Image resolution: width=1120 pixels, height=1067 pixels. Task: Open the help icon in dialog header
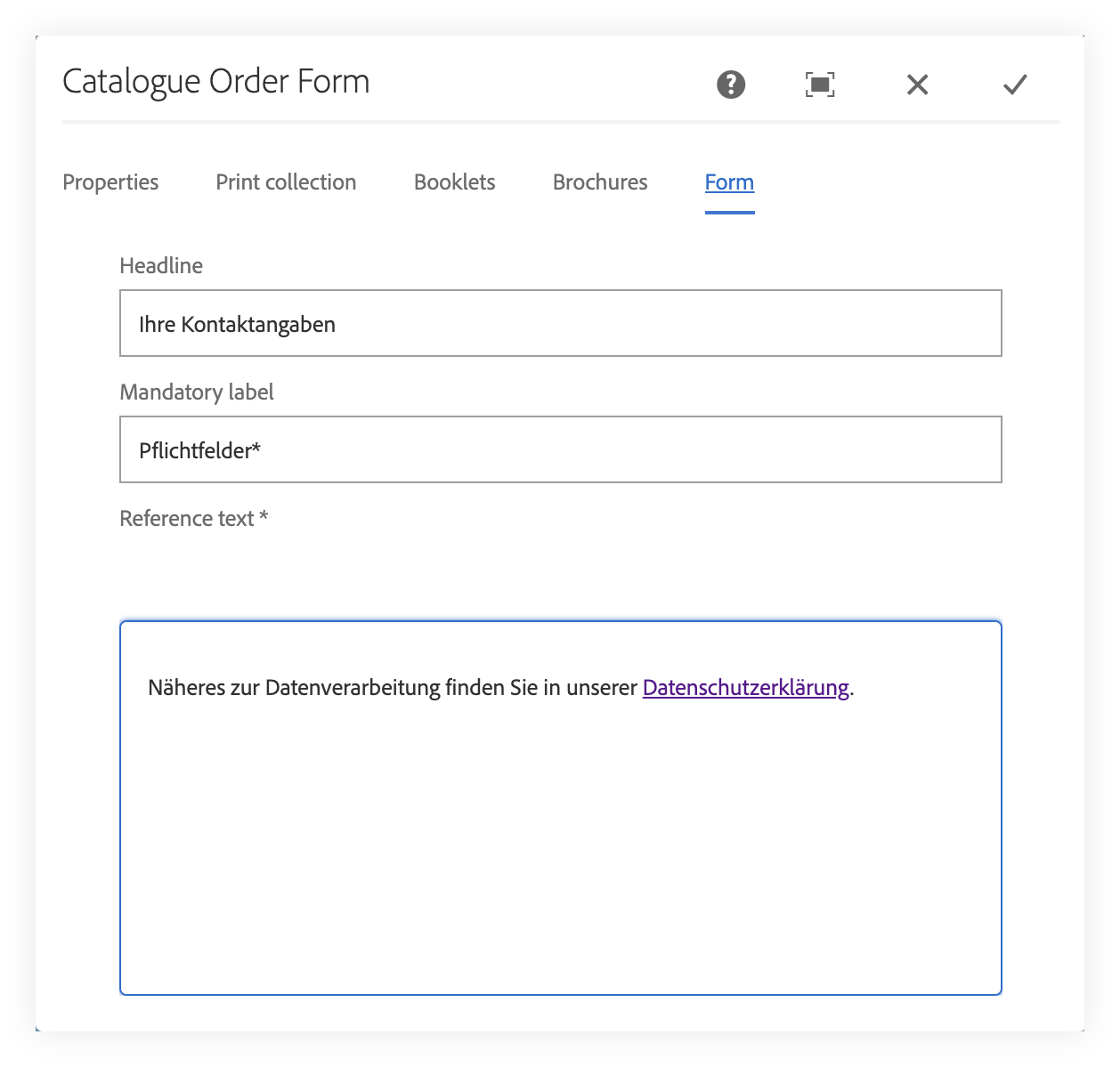[x=731, y=85]
